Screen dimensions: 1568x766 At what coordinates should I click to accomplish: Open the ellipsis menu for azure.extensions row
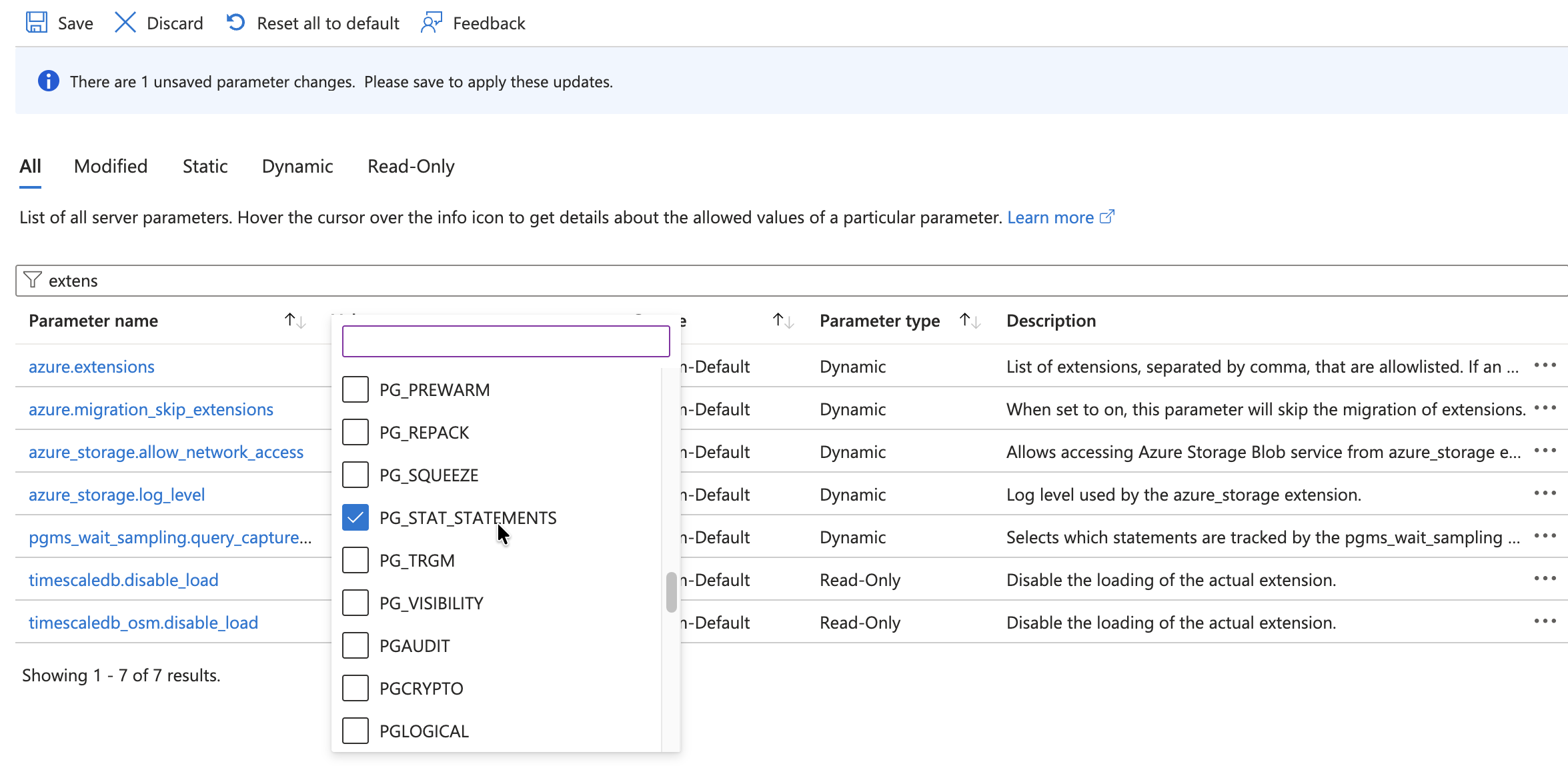coord(1545,366)
